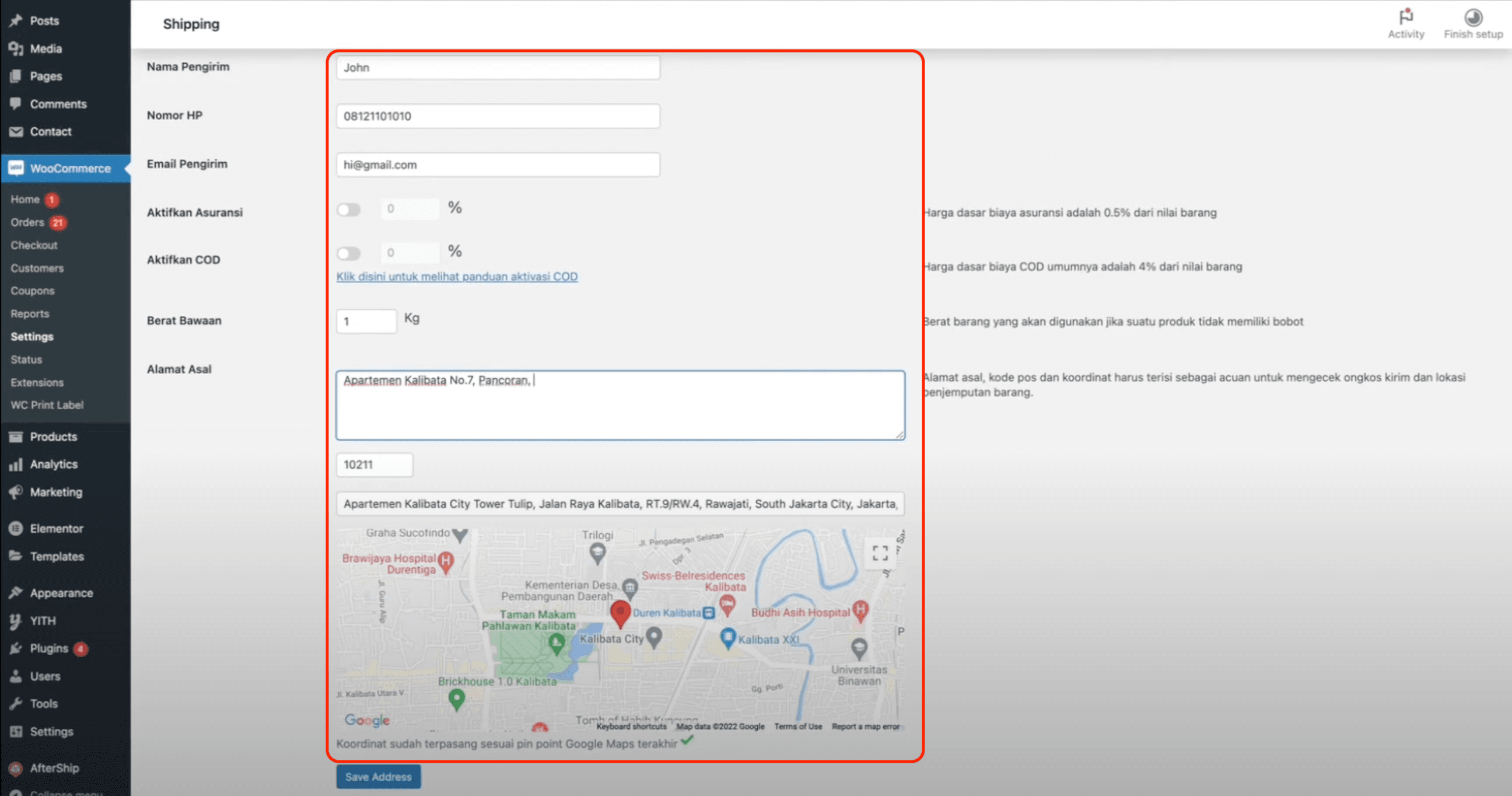Open the Media library icon

tap(16, 48)
